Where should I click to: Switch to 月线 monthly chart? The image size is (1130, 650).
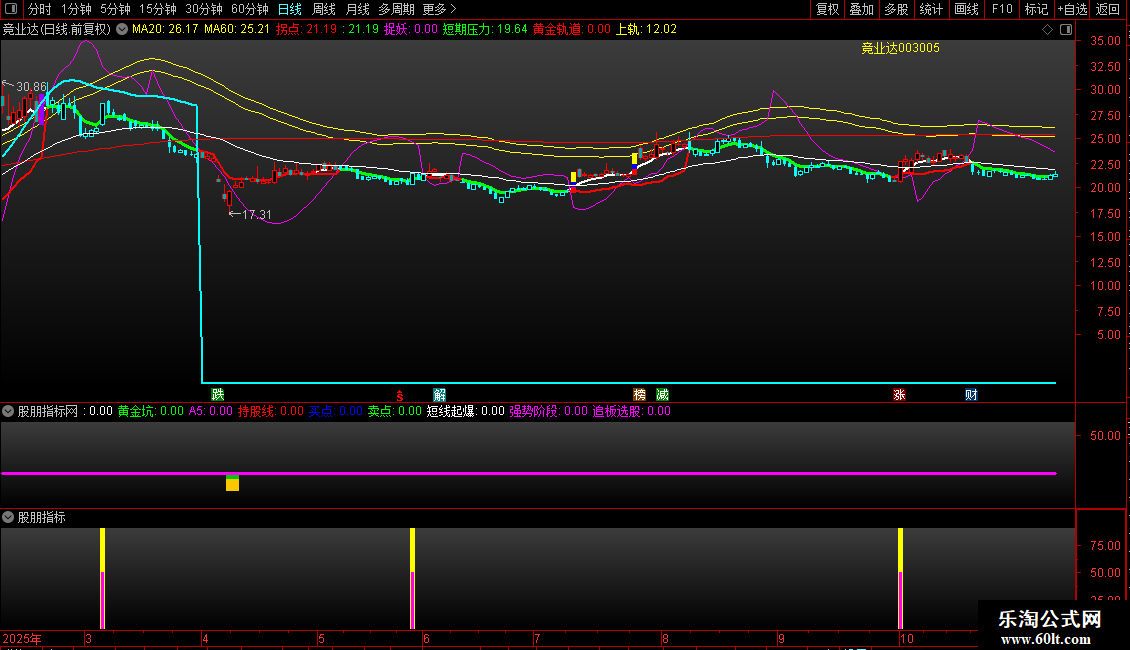pyautogui.click(x=357, y=9)
